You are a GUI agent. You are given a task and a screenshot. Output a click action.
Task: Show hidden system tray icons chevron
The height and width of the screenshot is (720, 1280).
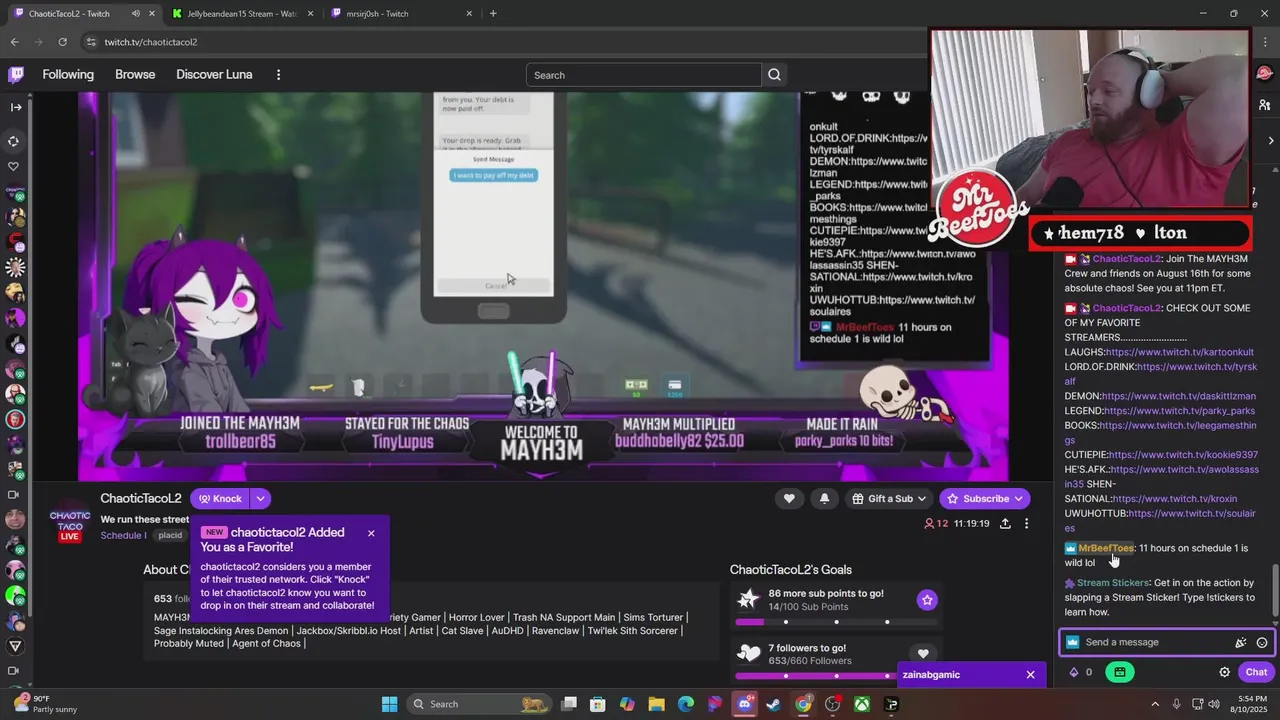point(1154,704)
